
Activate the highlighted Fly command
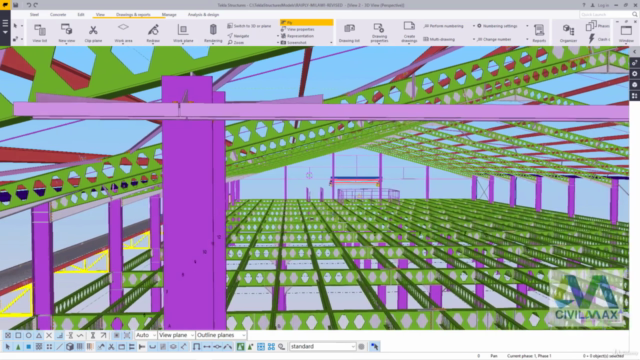[306, 22]
